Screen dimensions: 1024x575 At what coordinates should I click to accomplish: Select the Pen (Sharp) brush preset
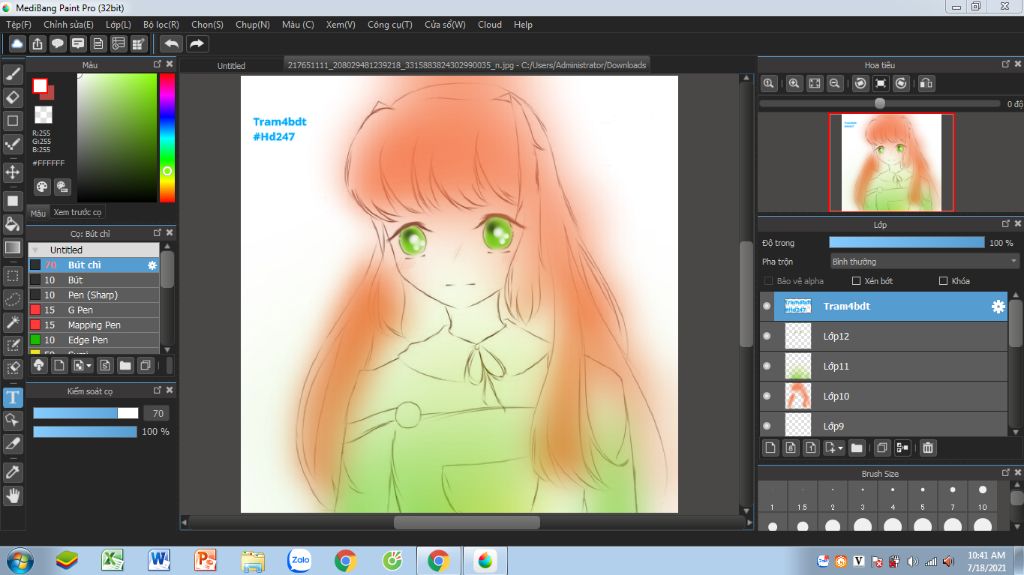[x=94, y=295]
